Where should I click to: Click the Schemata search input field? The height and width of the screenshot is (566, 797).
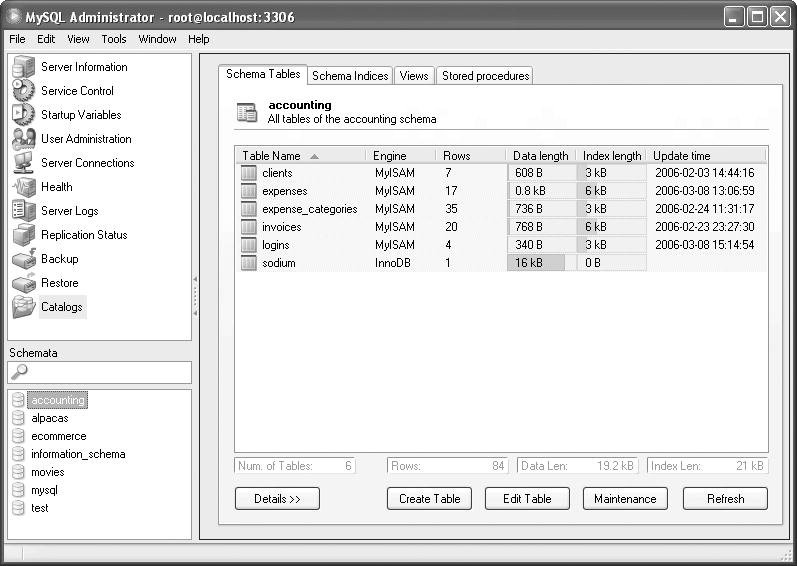pos(100,372)
